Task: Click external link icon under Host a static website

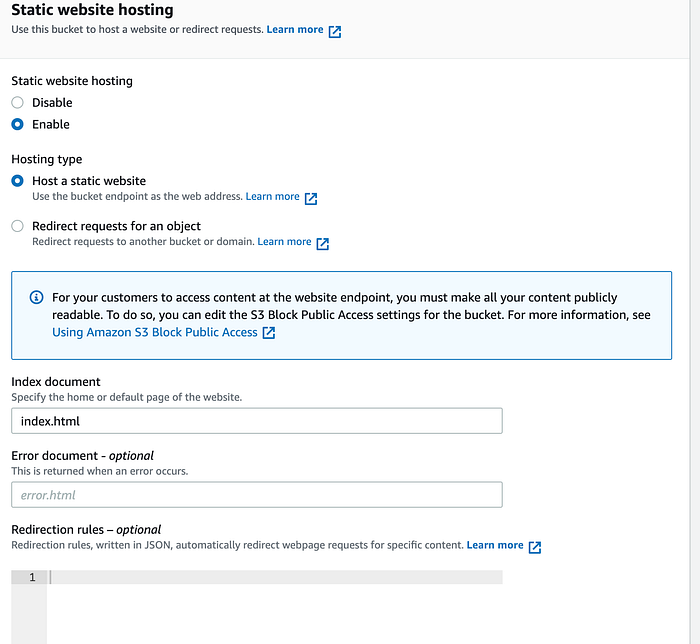Action: 311,199
